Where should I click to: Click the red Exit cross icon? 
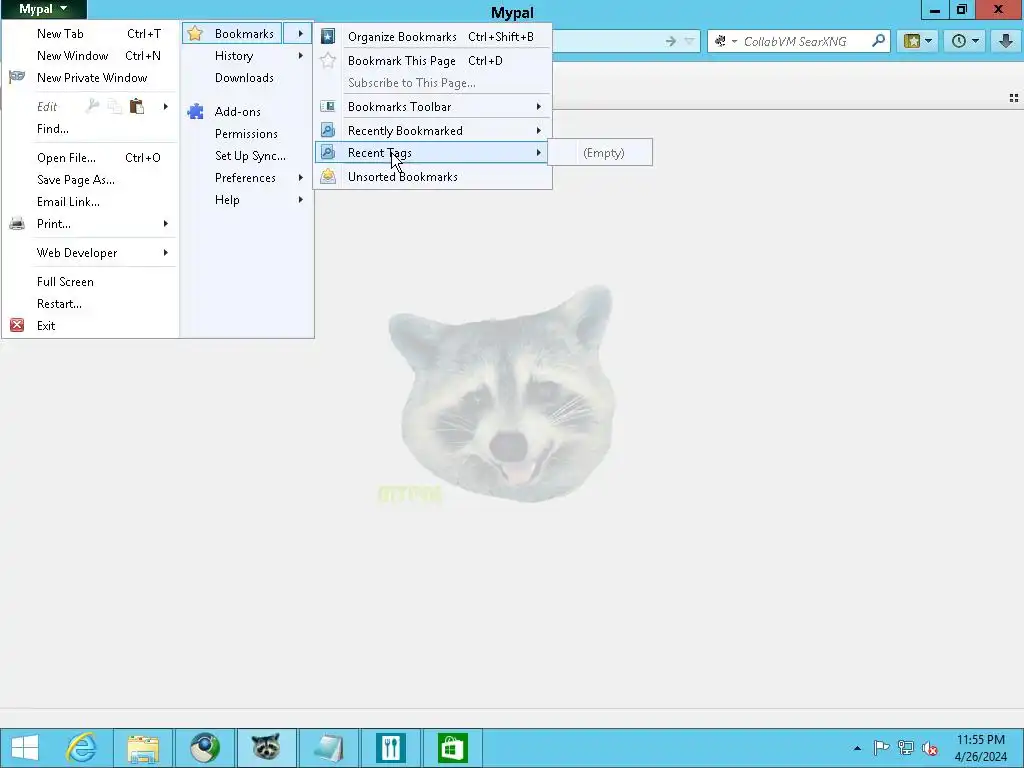click(x=17, y=325)
